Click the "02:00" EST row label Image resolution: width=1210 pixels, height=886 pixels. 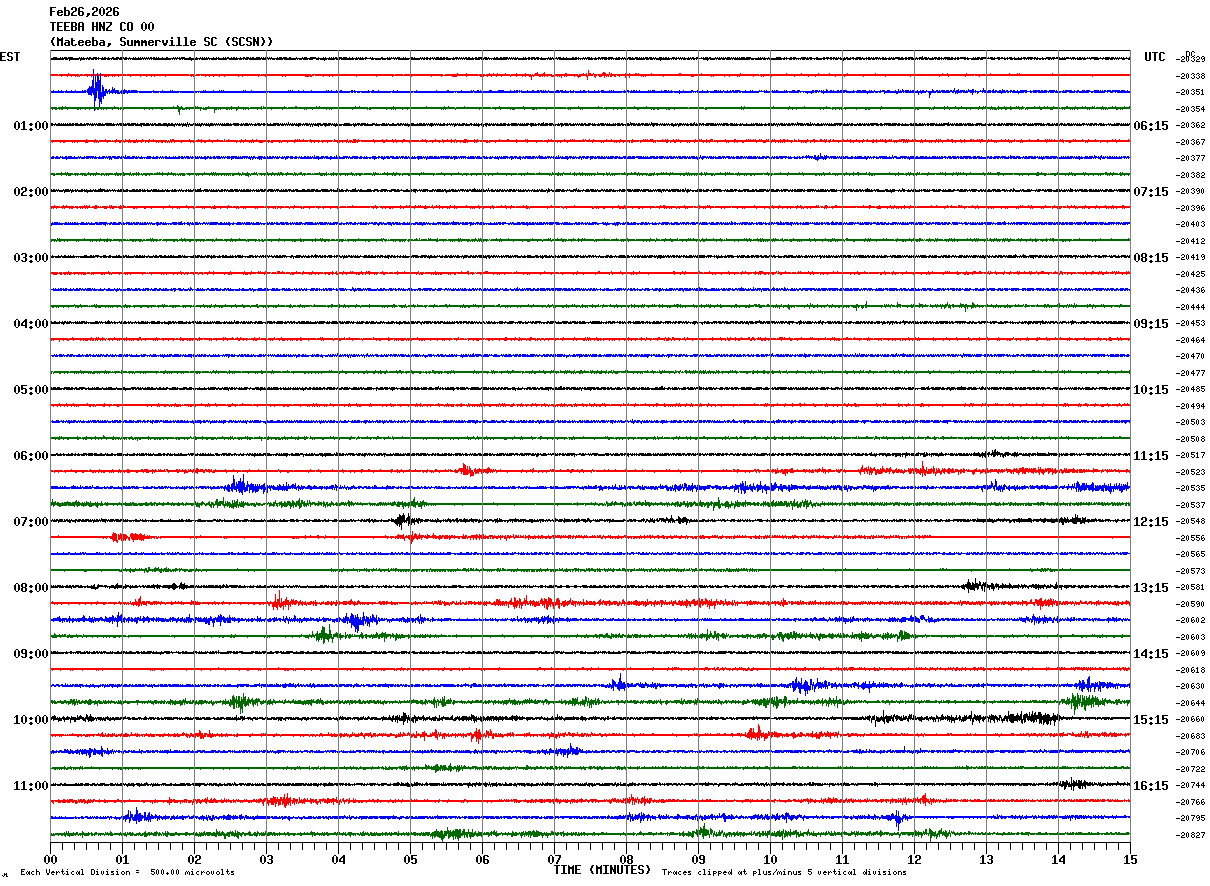(x=31, y=192)
